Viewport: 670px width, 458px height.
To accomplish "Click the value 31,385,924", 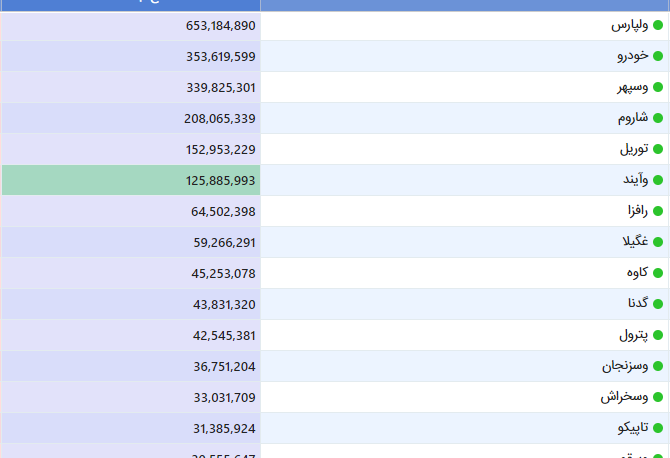I will click(224, 429).
